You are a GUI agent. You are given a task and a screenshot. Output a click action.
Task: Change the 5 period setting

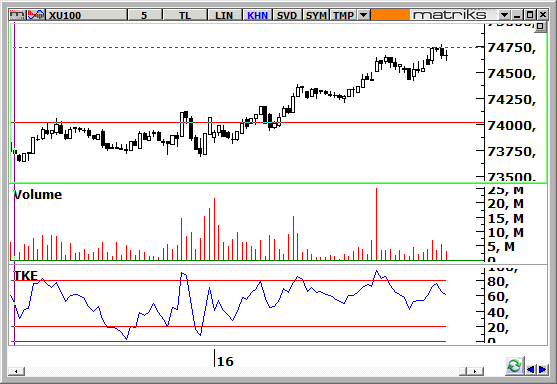(x=144, y=15)
